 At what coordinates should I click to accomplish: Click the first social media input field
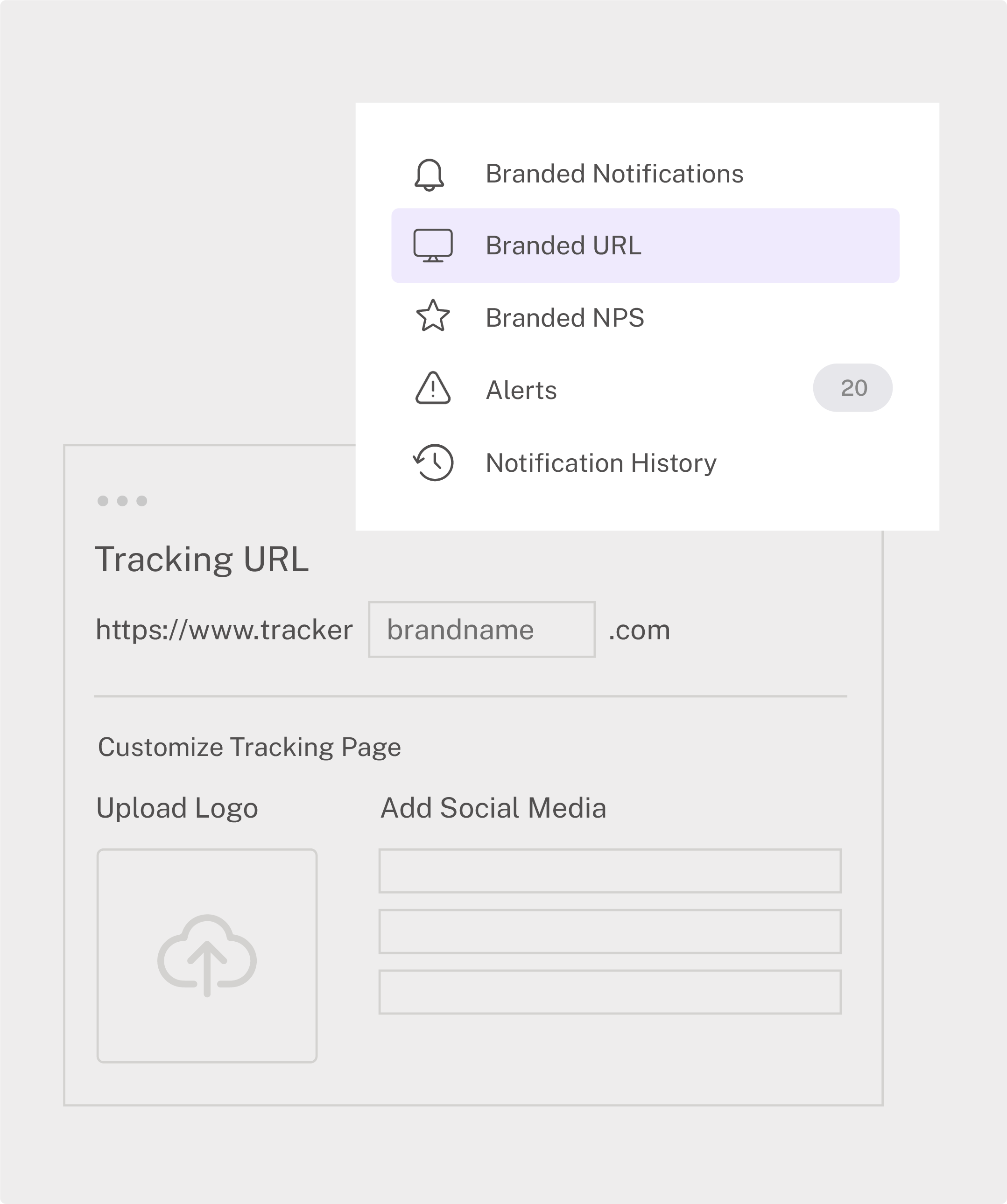pyautogui.click(x=610, y=871)
